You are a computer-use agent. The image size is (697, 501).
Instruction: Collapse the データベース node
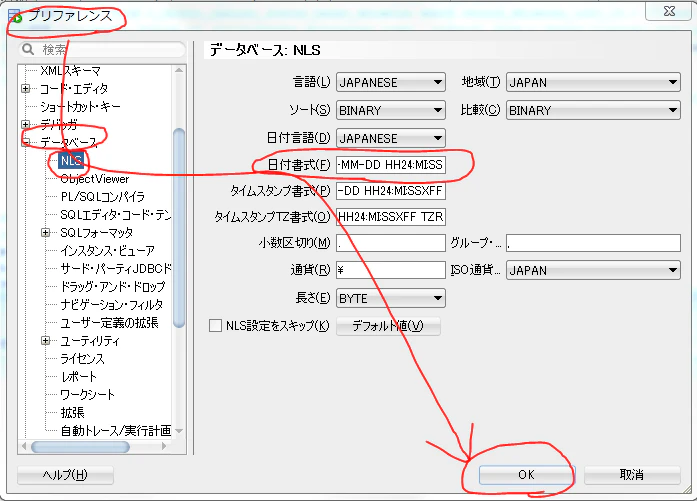click(26, 142)
